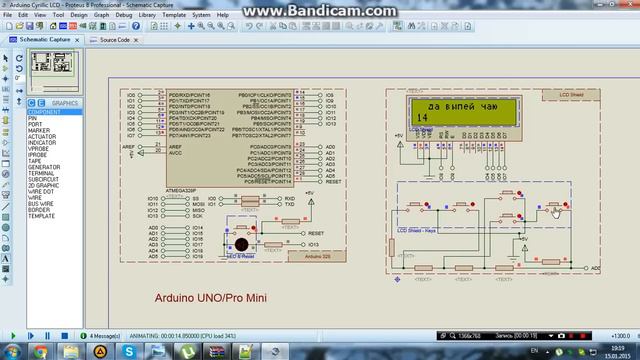Click the LCD display component

[464, 118]
